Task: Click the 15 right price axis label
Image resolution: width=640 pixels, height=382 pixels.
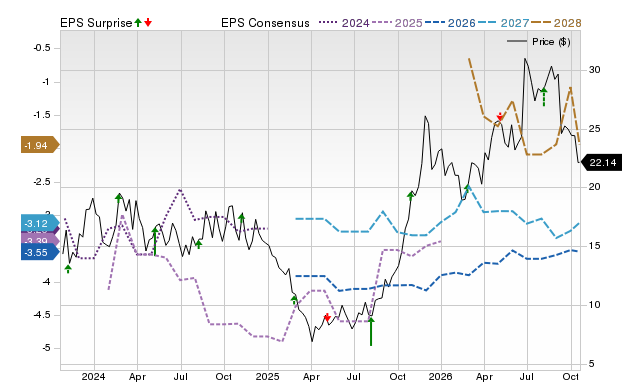Action: (595, 246)
